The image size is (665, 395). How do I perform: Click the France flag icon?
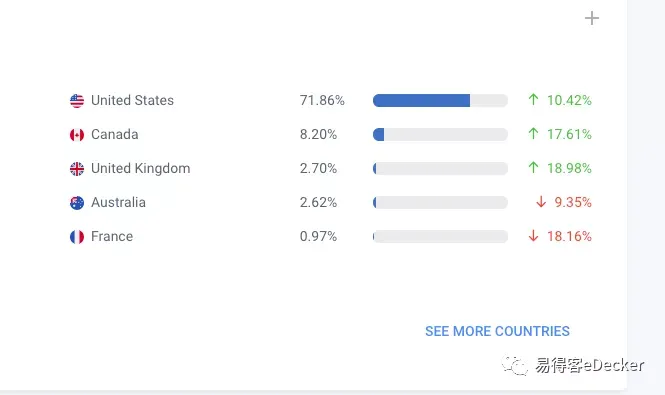77,236
